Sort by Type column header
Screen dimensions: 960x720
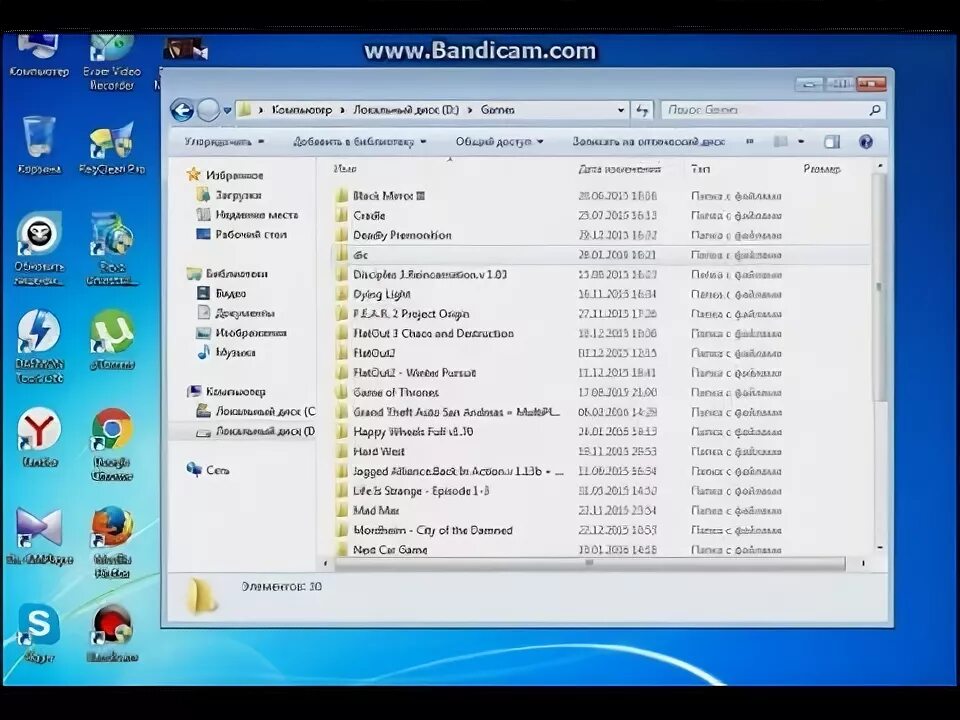(x=700, y=168)
